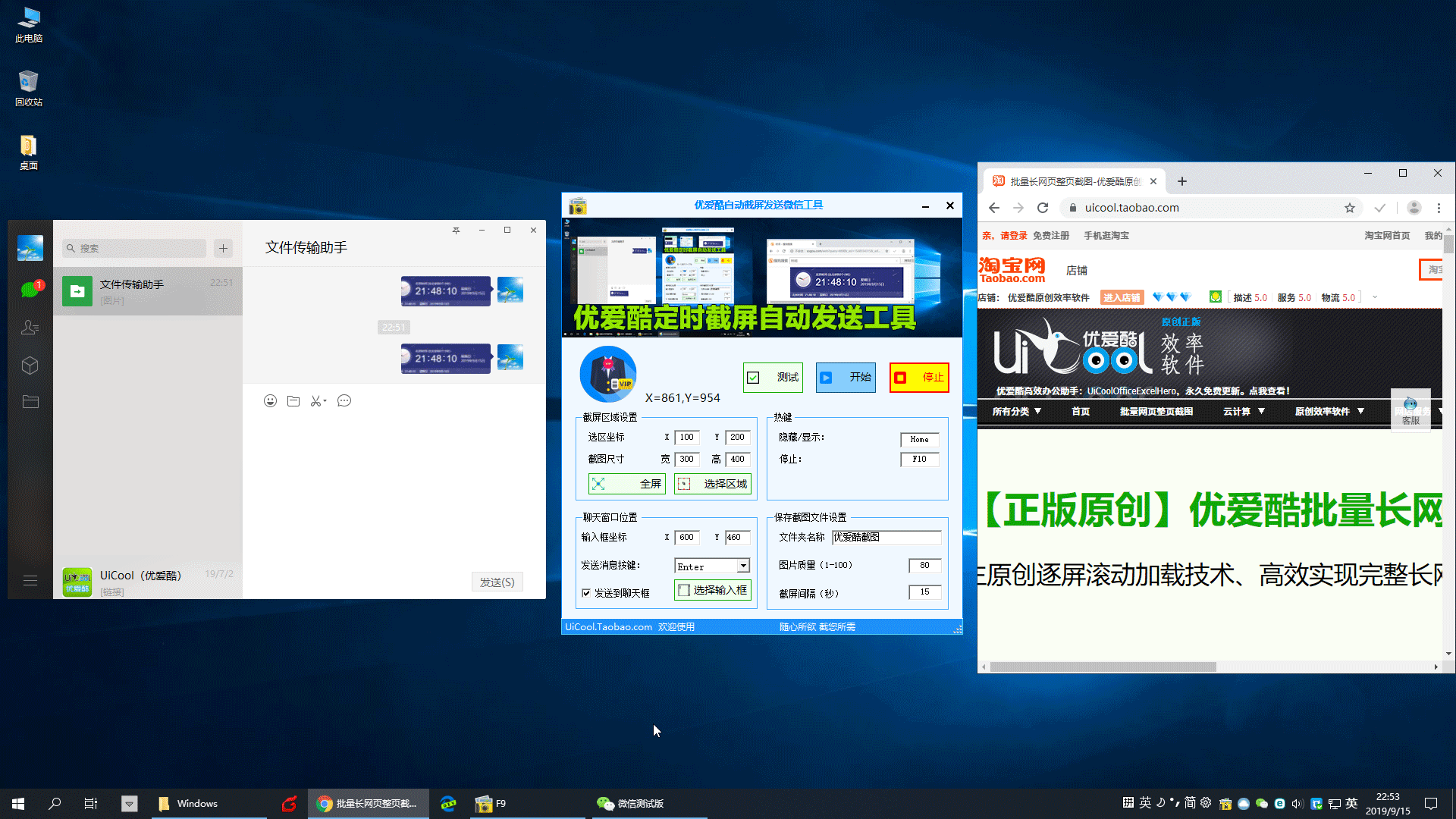1456x819 pixels.
Task: Open chat history bubble icon
Action: tap(344, 401)
